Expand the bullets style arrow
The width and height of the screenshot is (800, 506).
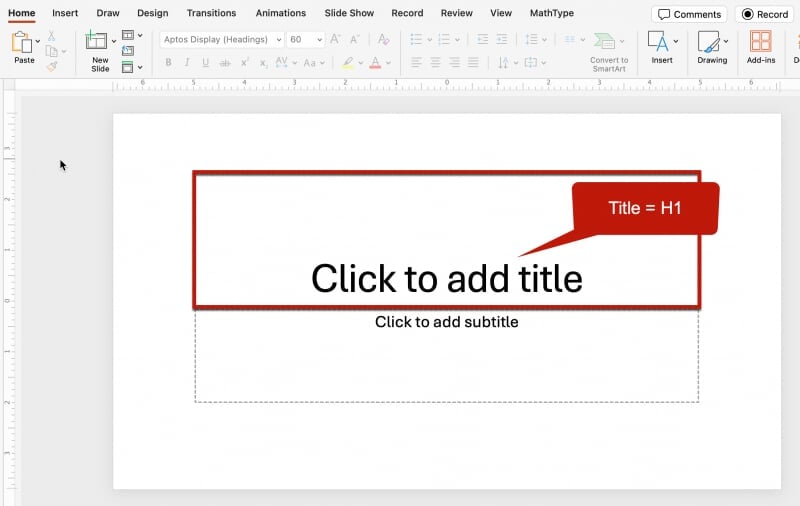coord(429,40)
